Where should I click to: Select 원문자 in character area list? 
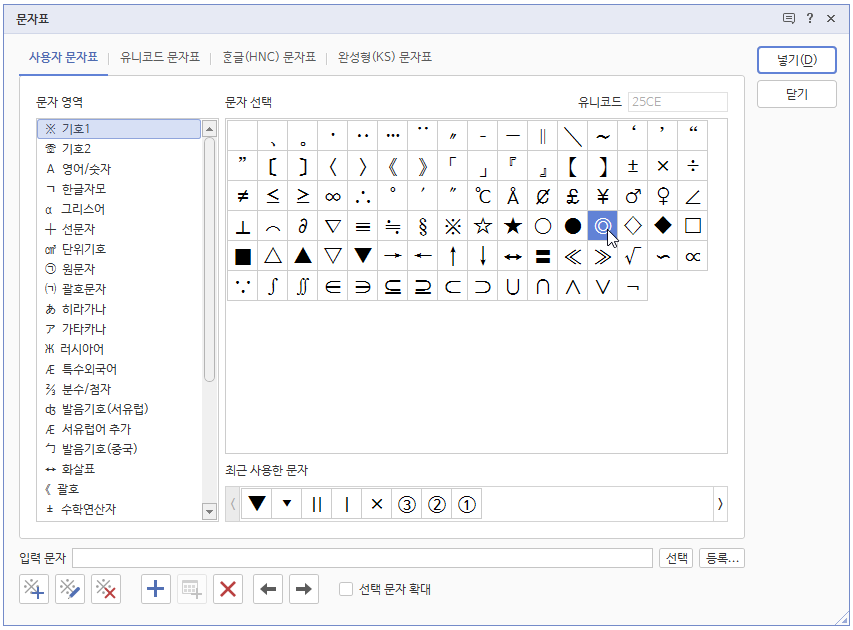(119, 269)
